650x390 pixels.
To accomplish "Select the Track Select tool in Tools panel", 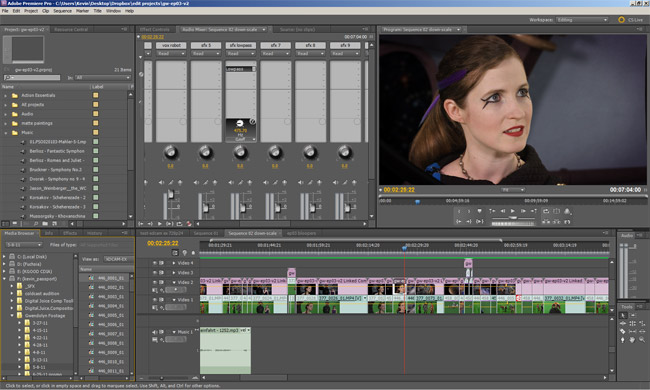I will click(x=632, y=315).
